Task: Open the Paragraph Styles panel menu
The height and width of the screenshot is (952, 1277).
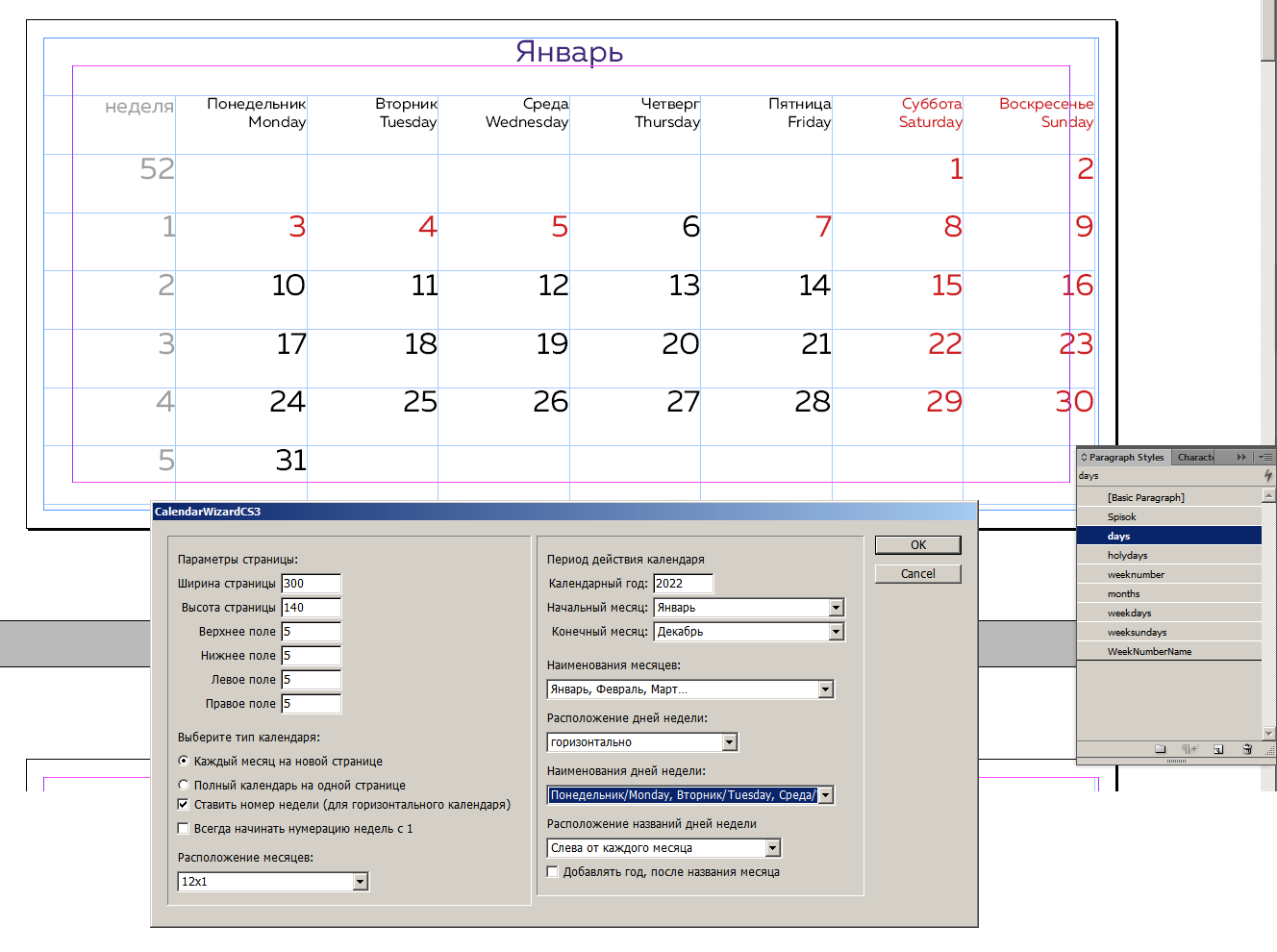Action: (x=1265, y=458)
